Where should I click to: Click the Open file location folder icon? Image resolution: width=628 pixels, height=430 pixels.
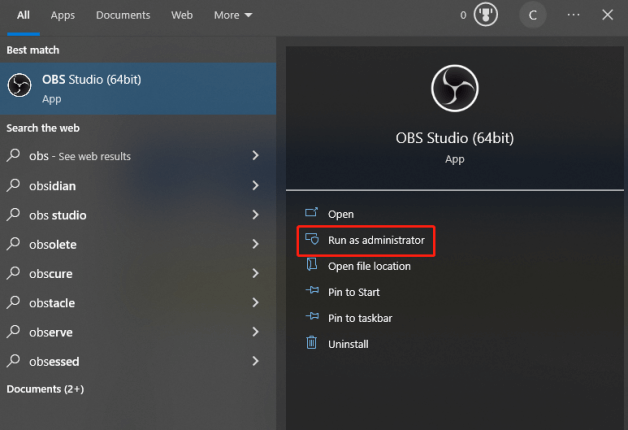click(312, 265)
